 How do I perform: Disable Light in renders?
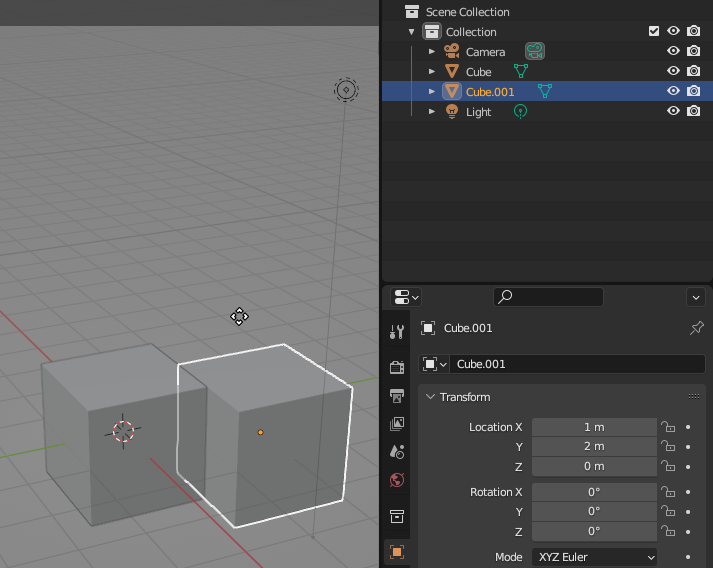tap(693, 111)
